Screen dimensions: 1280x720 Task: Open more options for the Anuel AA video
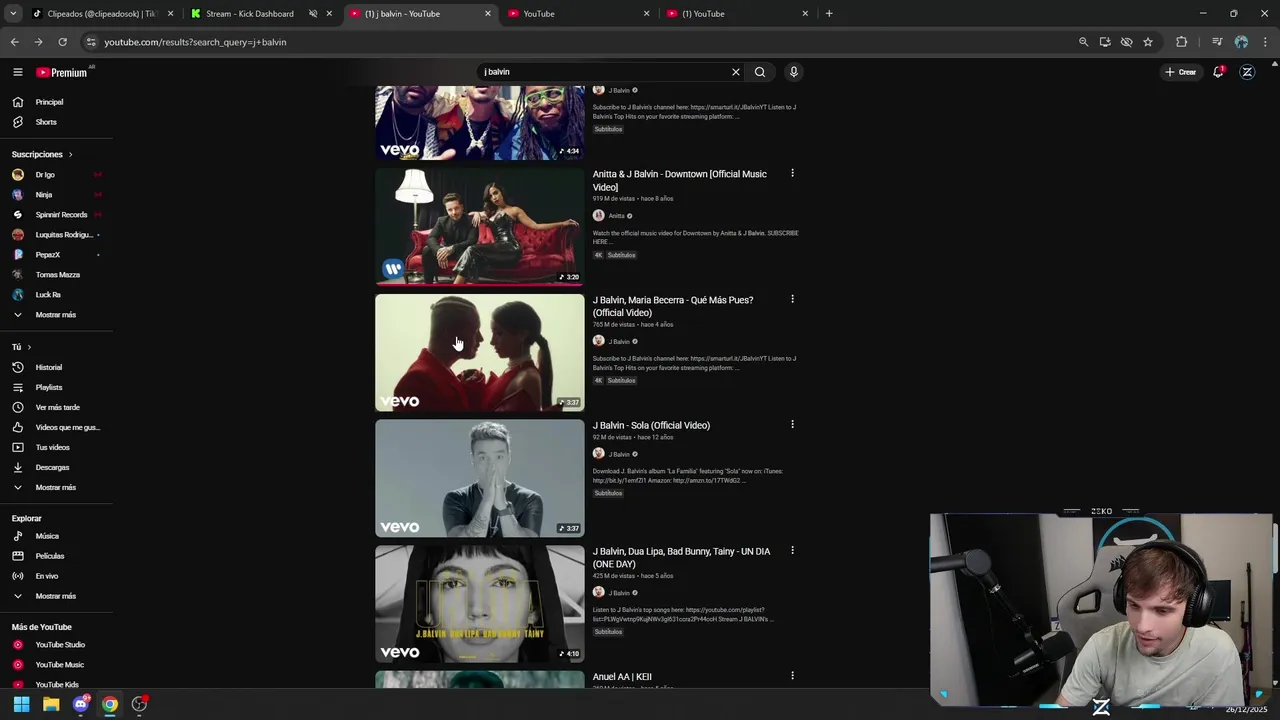(x=792, y=675)
